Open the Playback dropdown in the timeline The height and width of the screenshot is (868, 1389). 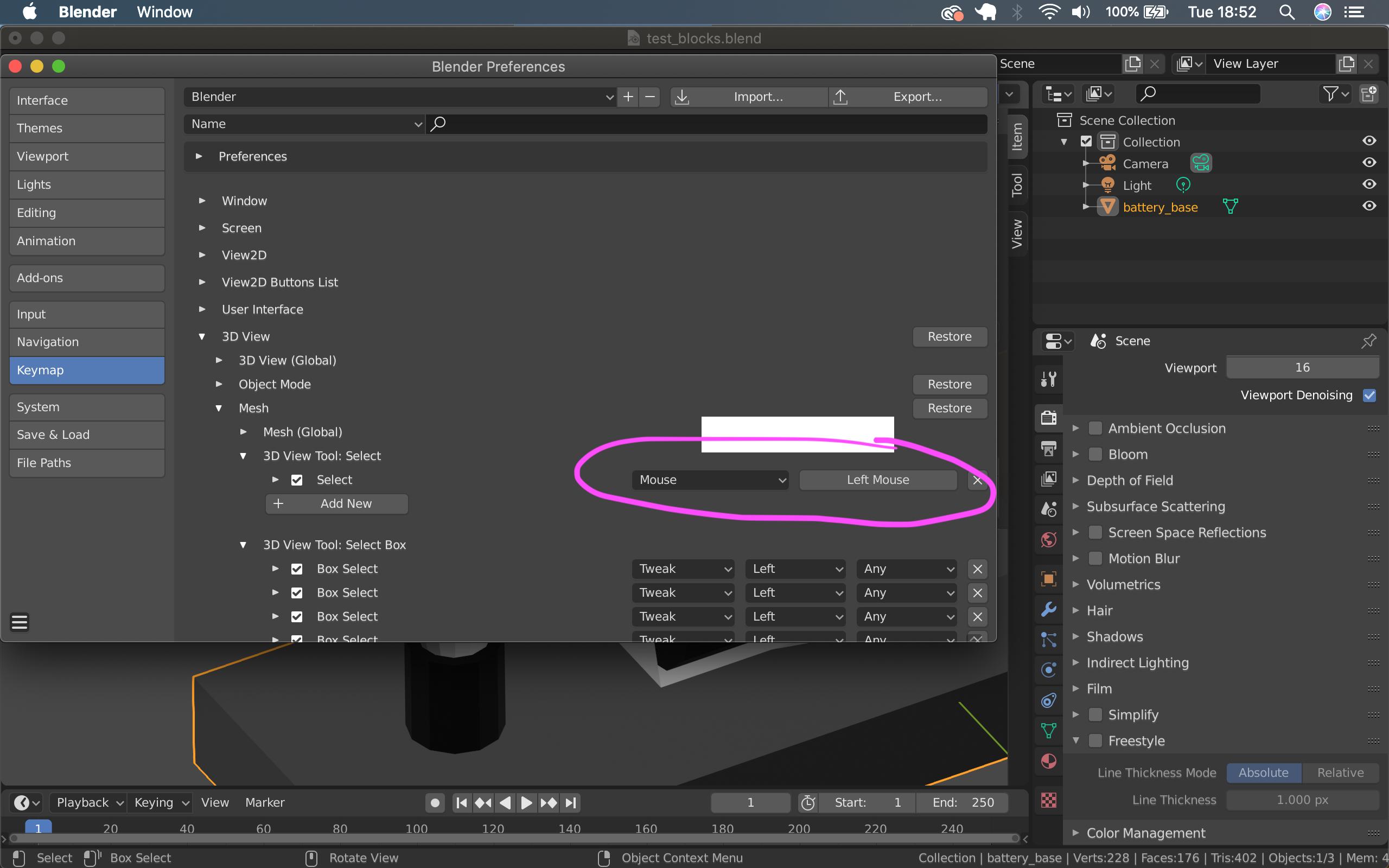click(89, 802)
